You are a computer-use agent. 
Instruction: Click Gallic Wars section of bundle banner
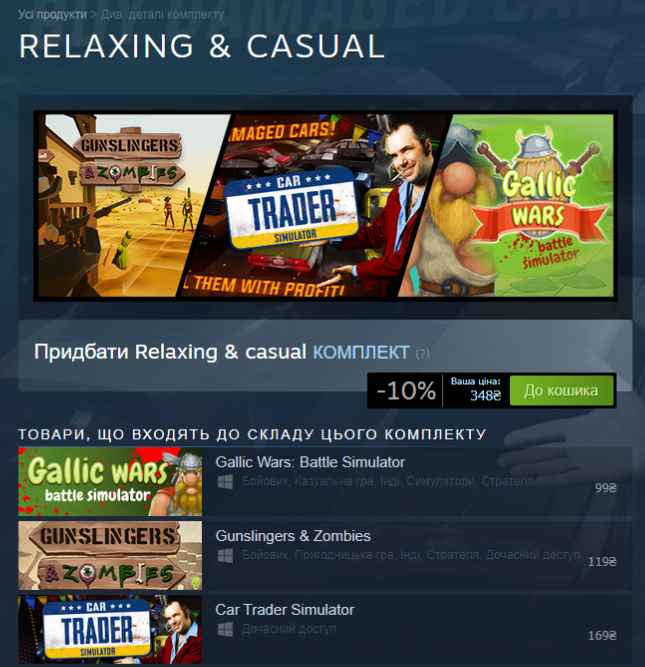pos(519,205)
